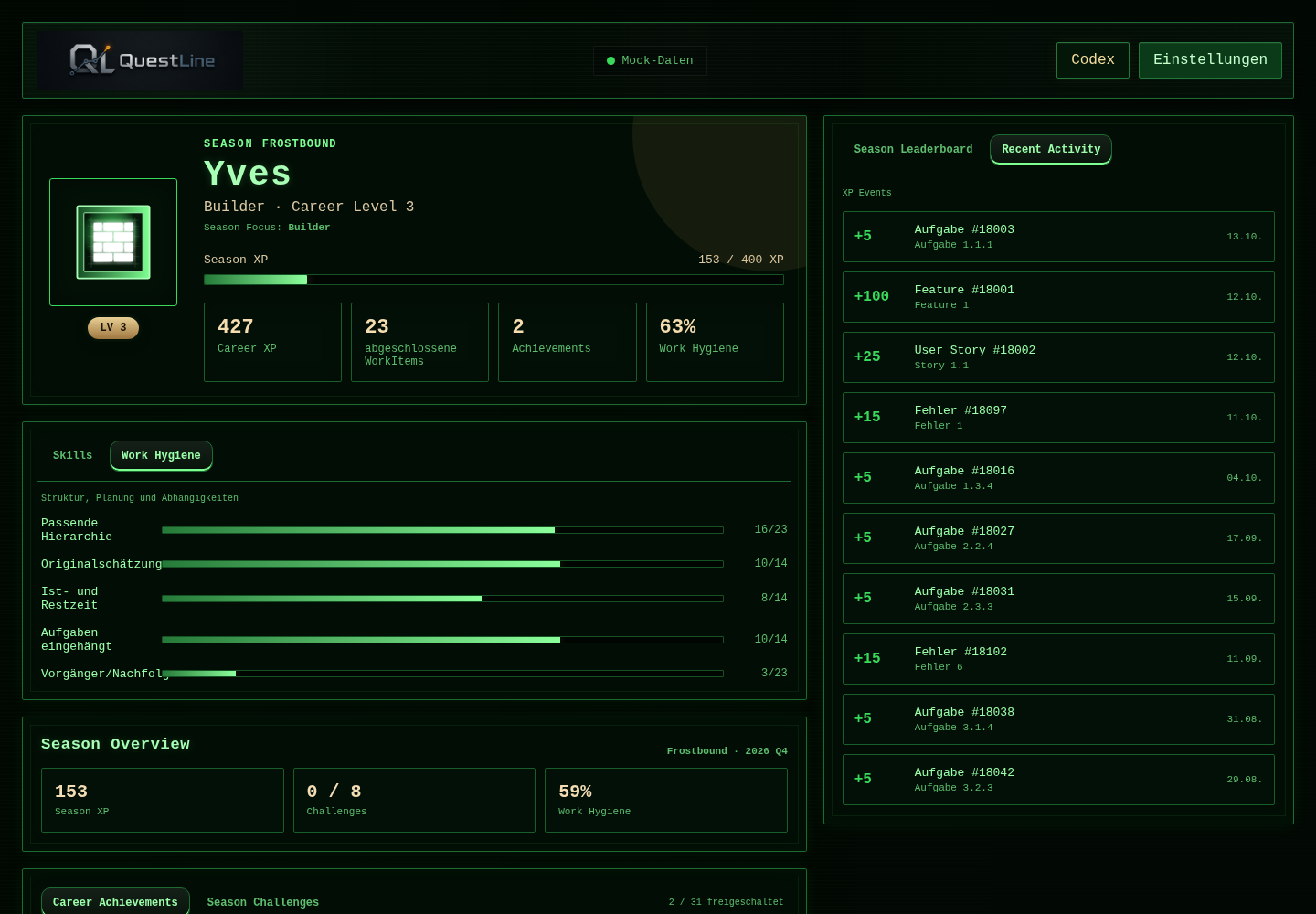Open the Aufgabe #18003 activity entry
1316x914 pixels.
click(x=1058, y=237)
